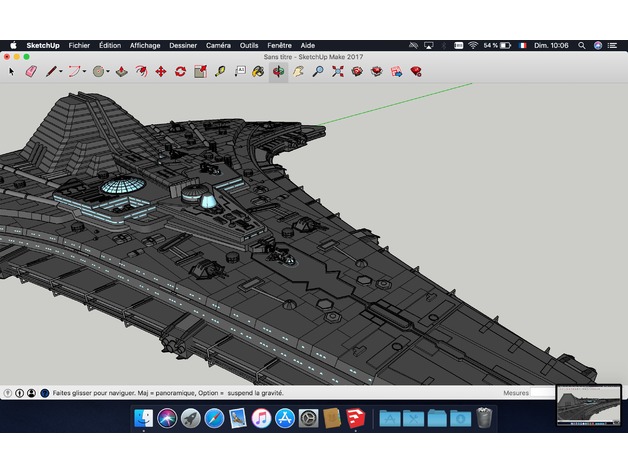Open the Affichage menu
Image resolution: width=628 pixels, height=472 pixels.
pyautogui.click(x=145, y=45)
